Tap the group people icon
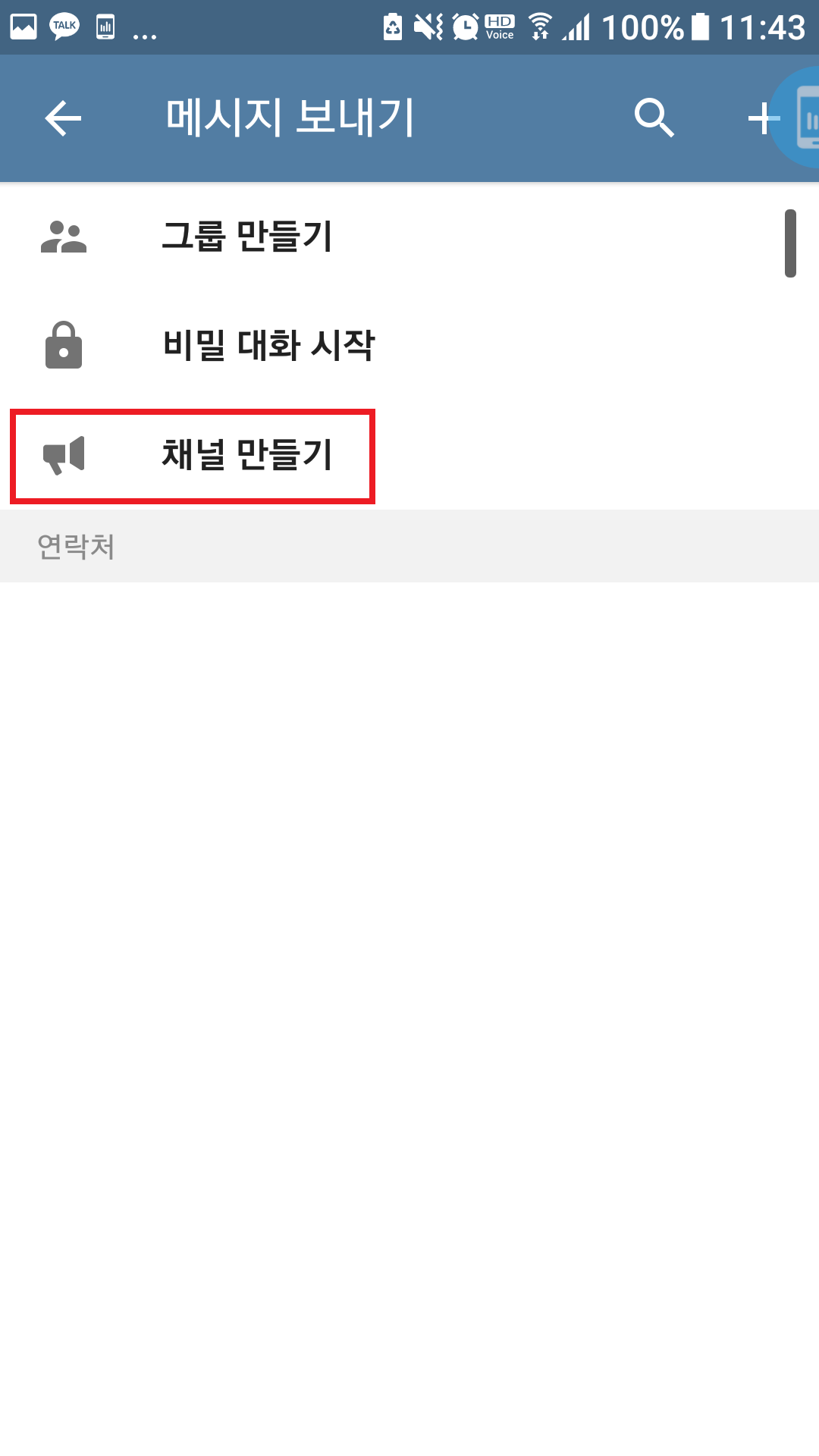Image resolution: width=819 pixels, height=1456 pixels. click(64, 237)
